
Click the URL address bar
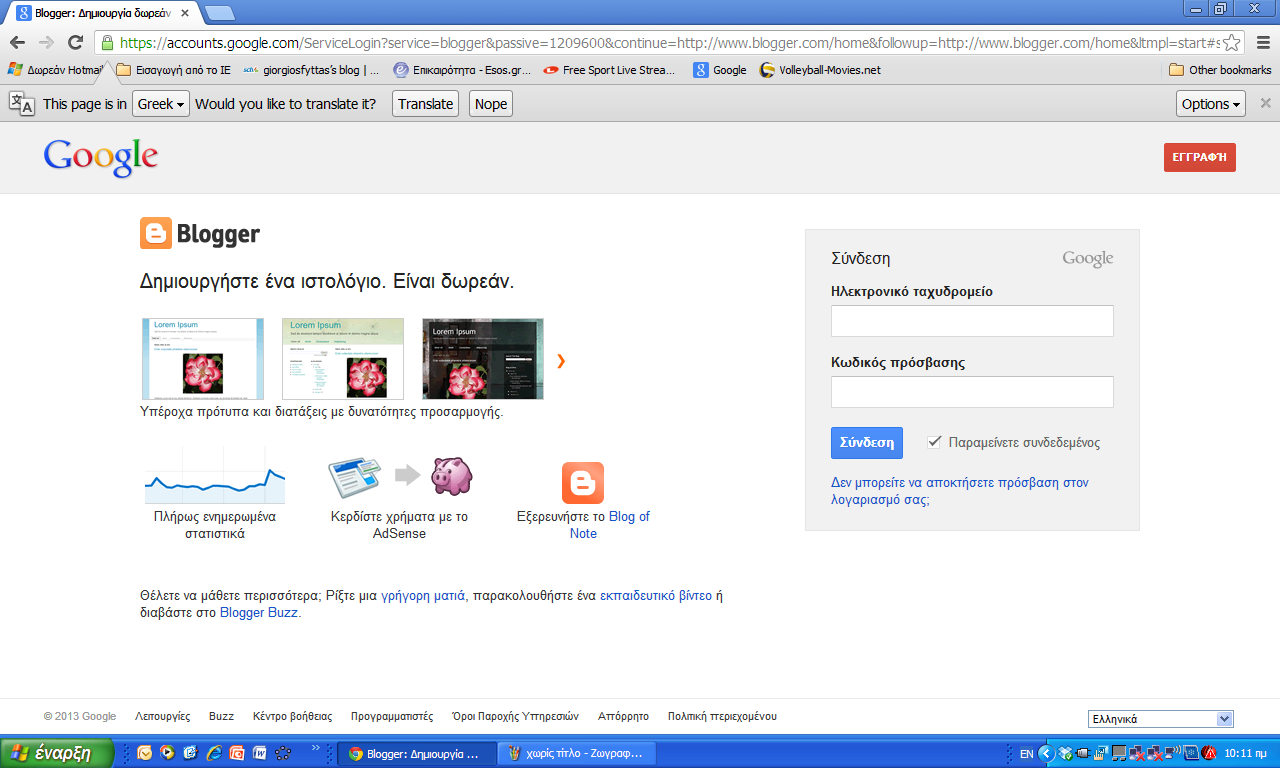click(x=668, y=43)
